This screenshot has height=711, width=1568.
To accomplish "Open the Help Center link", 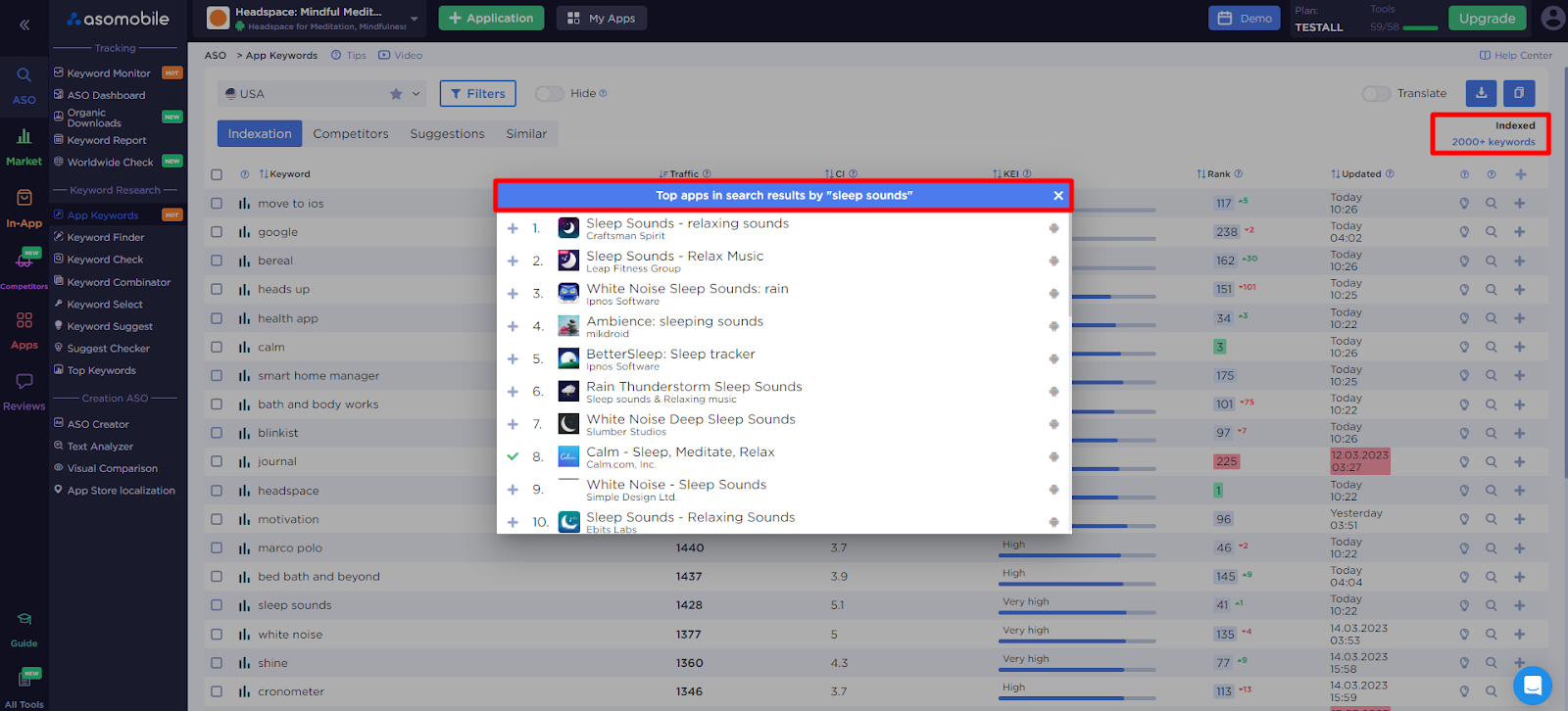I will tap(1516, 56).
